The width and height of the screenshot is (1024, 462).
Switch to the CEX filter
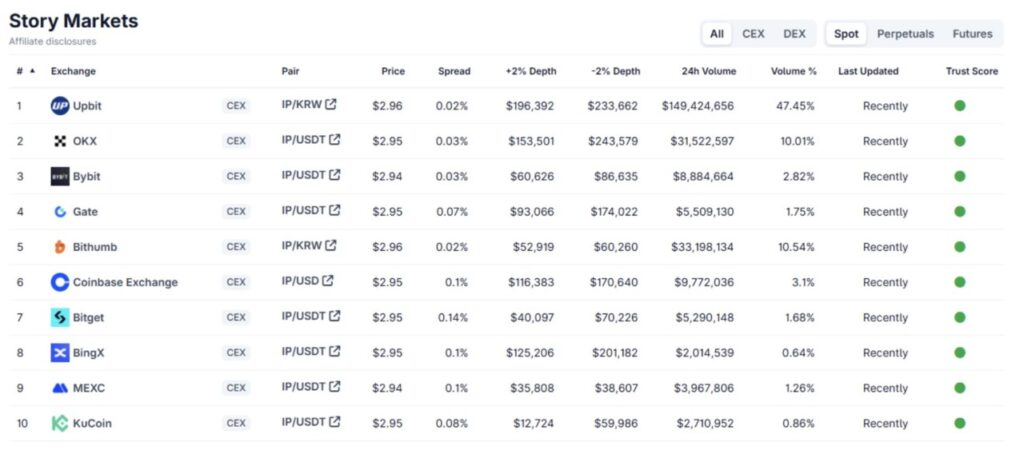click(x=753, y=34)
